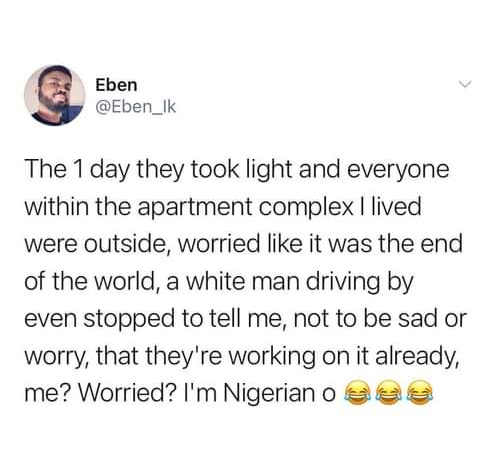
Task: Click the first laughing-crying emoji
Action: tap(357, 393)
